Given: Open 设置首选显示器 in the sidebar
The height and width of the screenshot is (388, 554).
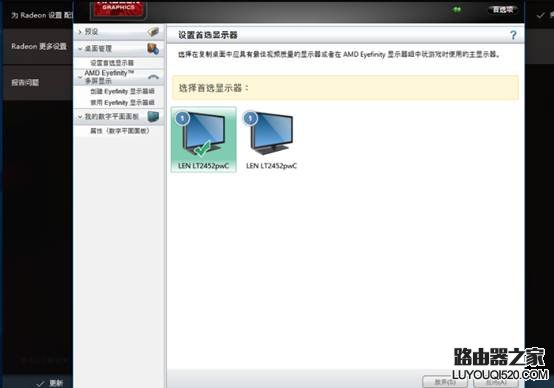Looking at the screenshot, I should pyautogui.click(x=112, y=63).
